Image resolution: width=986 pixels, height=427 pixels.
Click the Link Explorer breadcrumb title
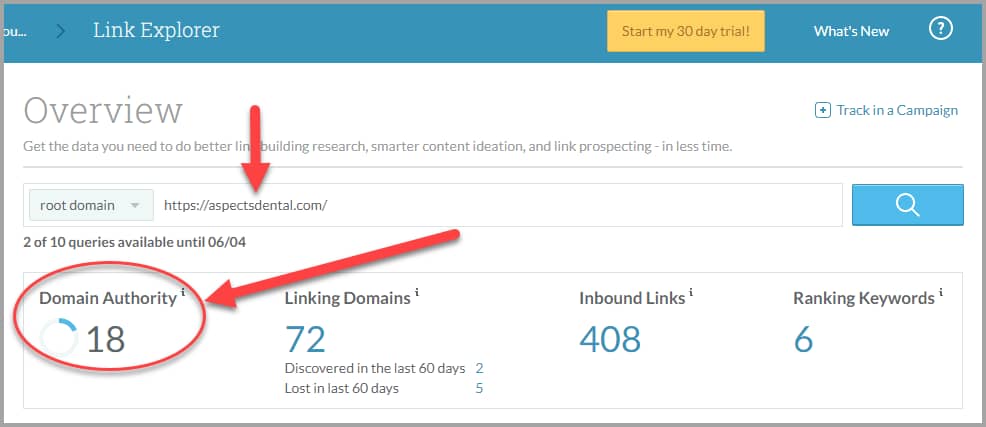157,30
